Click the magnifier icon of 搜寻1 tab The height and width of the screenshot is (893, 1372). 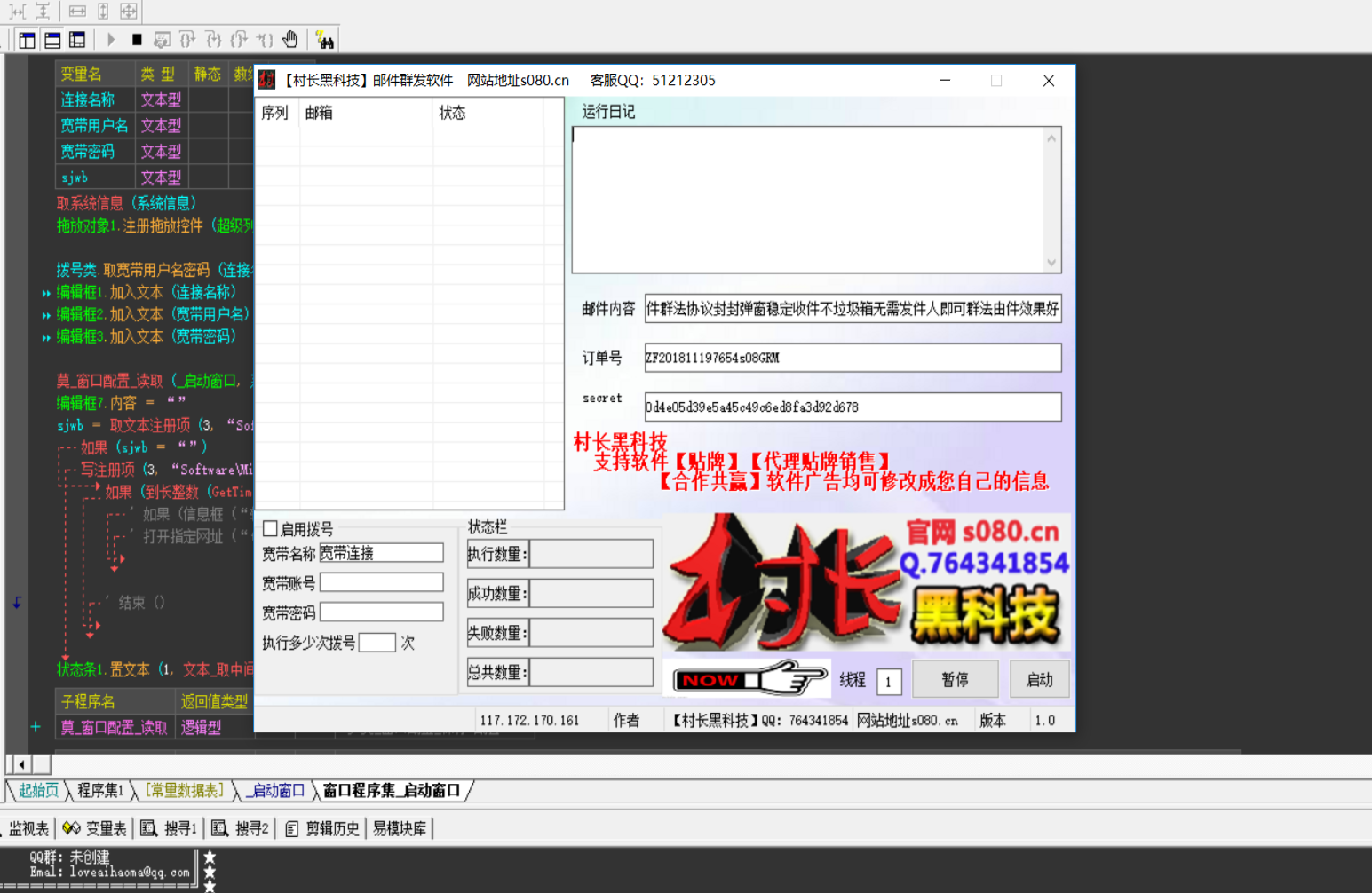(x=148, y=828)
